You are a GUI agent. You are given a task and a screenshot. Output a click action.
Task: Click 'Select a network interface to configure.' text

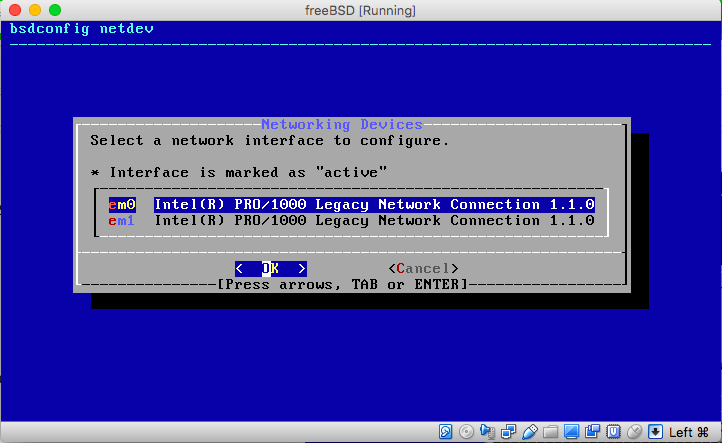[x=269, y=140]
